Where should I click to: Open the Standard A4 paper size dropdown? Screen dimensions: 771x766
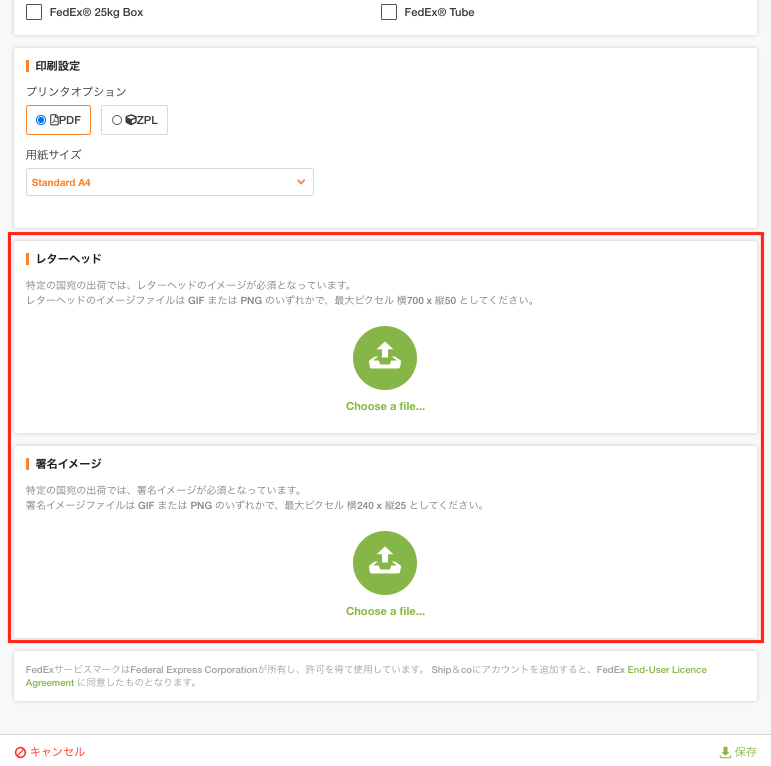point(170,182)
